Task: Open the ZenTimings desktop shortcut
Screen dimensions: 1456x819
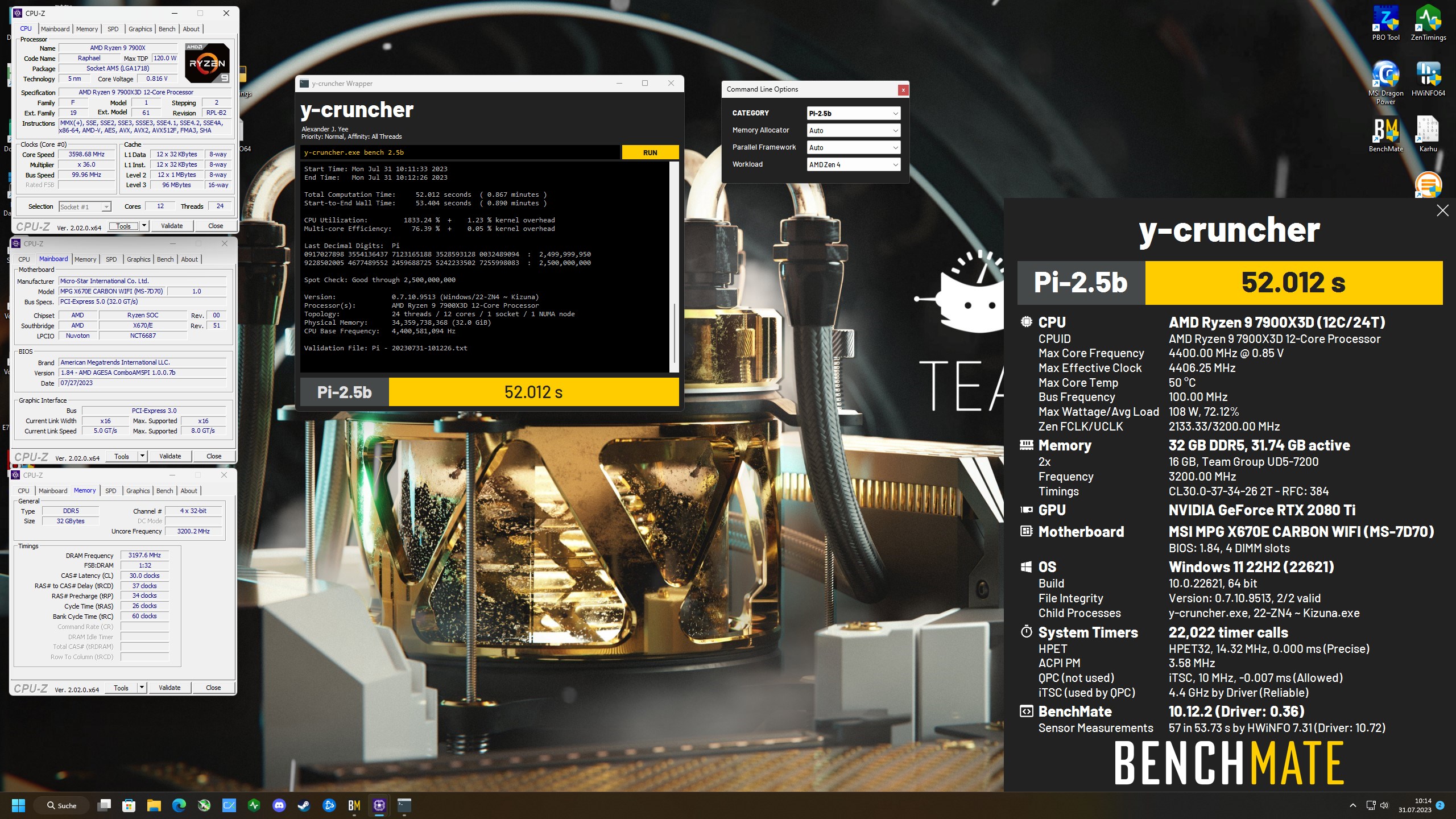Action: [1428, 24]
